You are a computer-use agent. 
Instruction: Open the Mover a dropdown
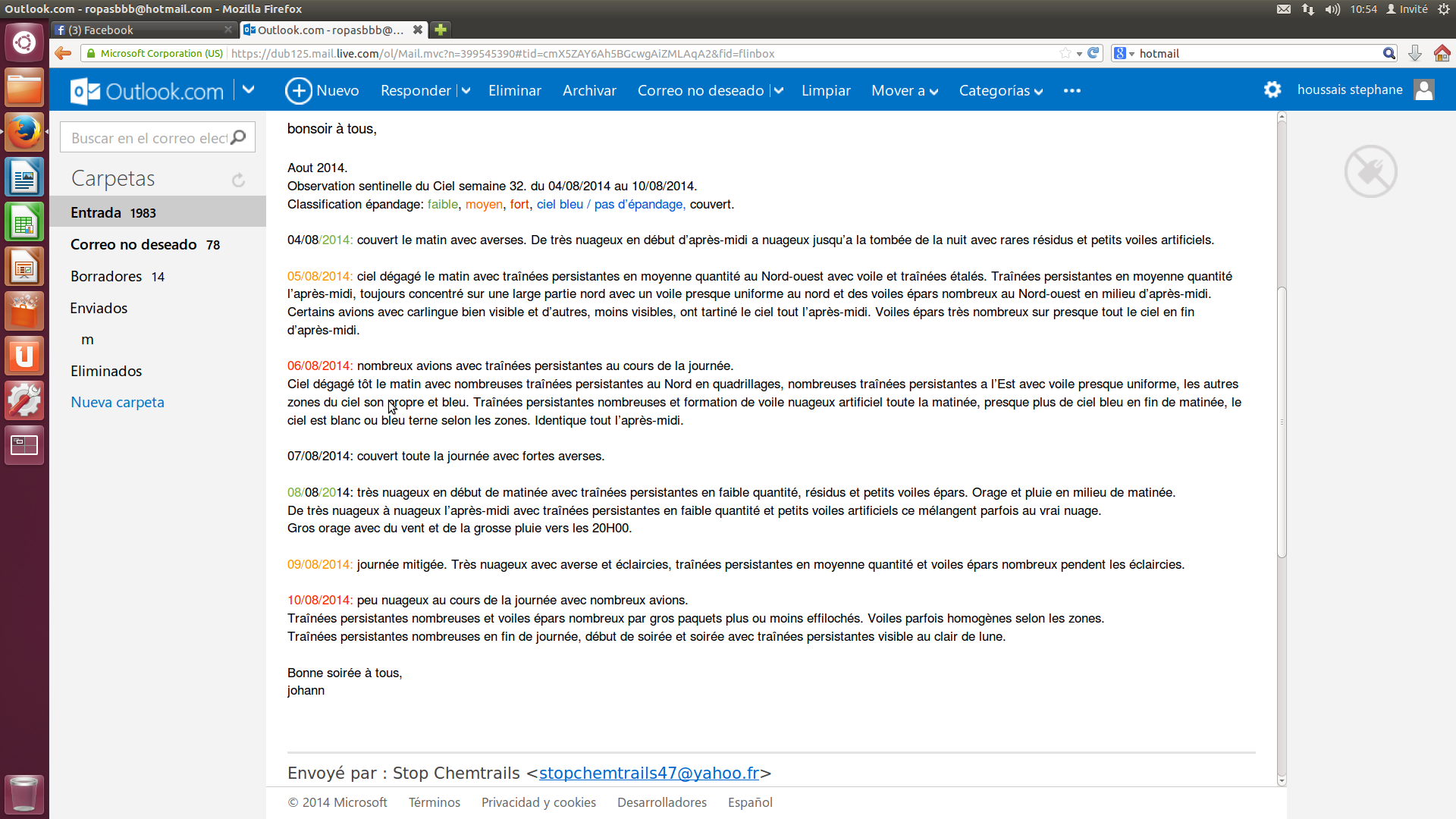[905, 90]
